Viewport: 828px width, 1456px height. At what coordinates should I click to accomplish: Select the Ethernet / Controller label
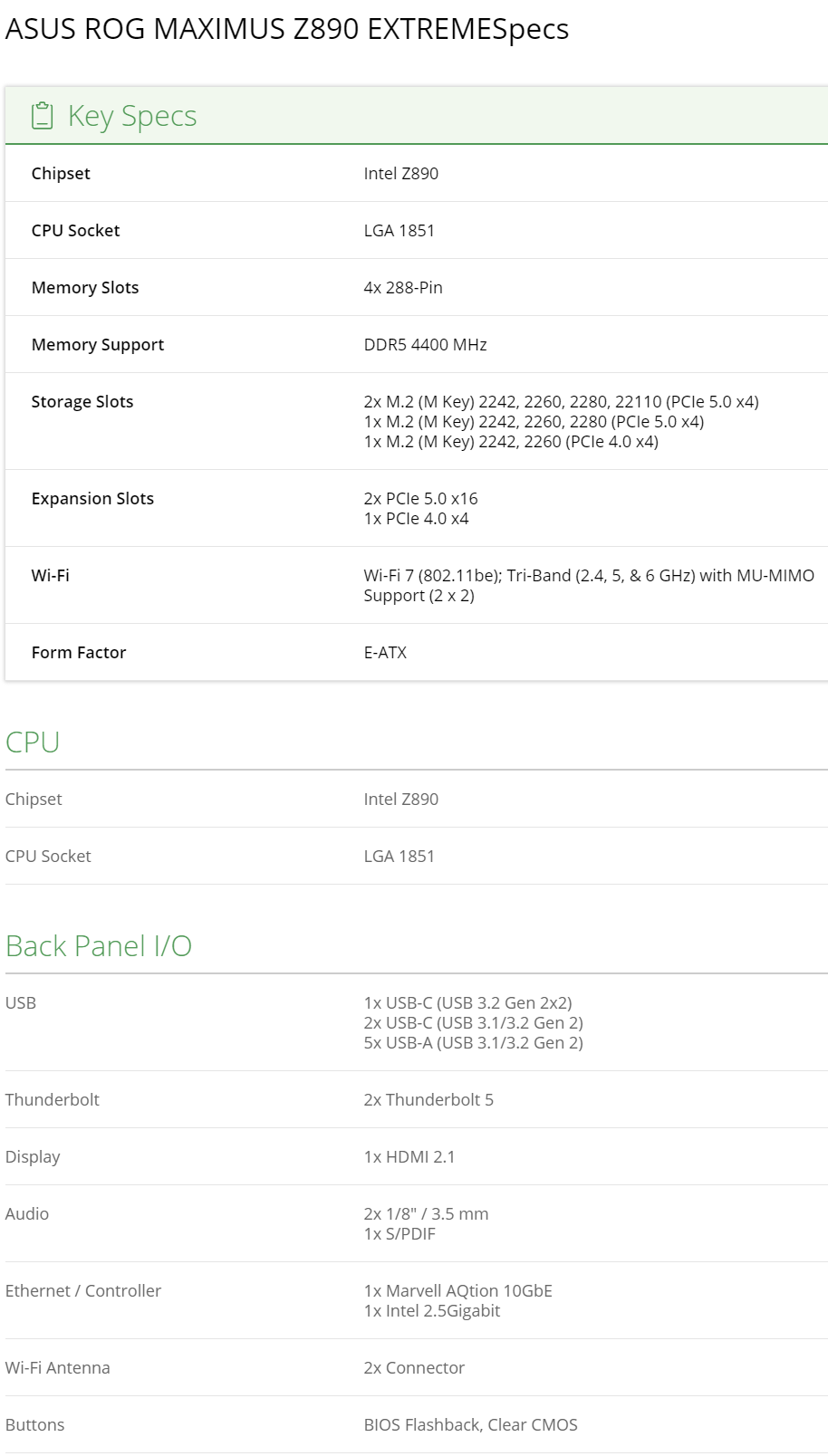point(83,1290)
